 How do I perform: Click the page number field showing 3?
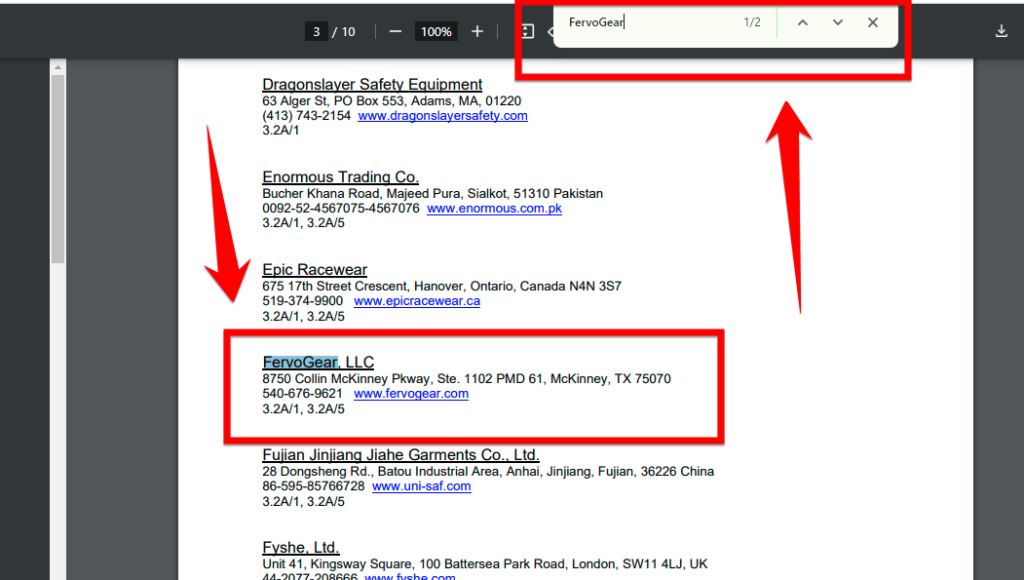[316, 31]
